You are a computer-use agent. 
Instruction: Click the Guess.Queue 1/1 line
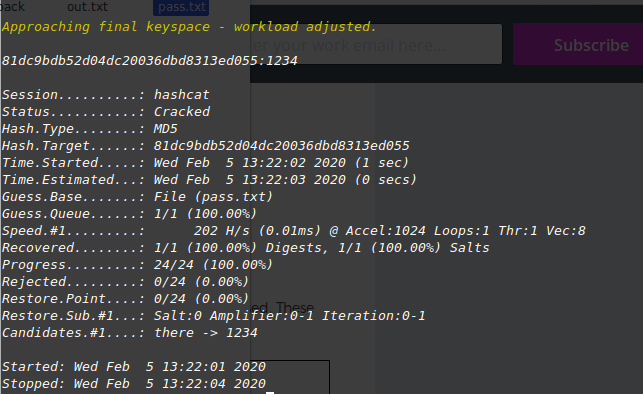coord(130,214)
